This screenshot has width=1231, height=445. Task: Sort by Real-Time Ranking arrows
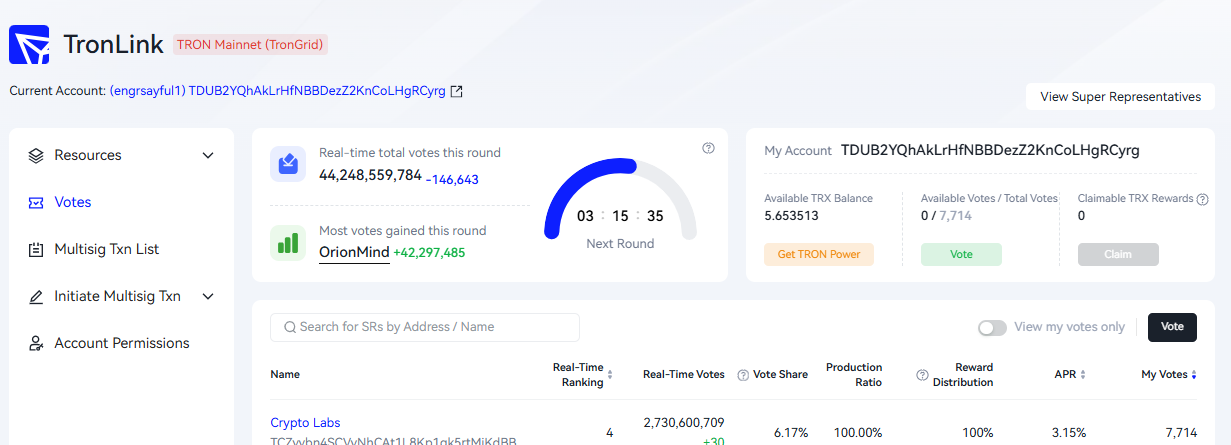tap(610, 375)
